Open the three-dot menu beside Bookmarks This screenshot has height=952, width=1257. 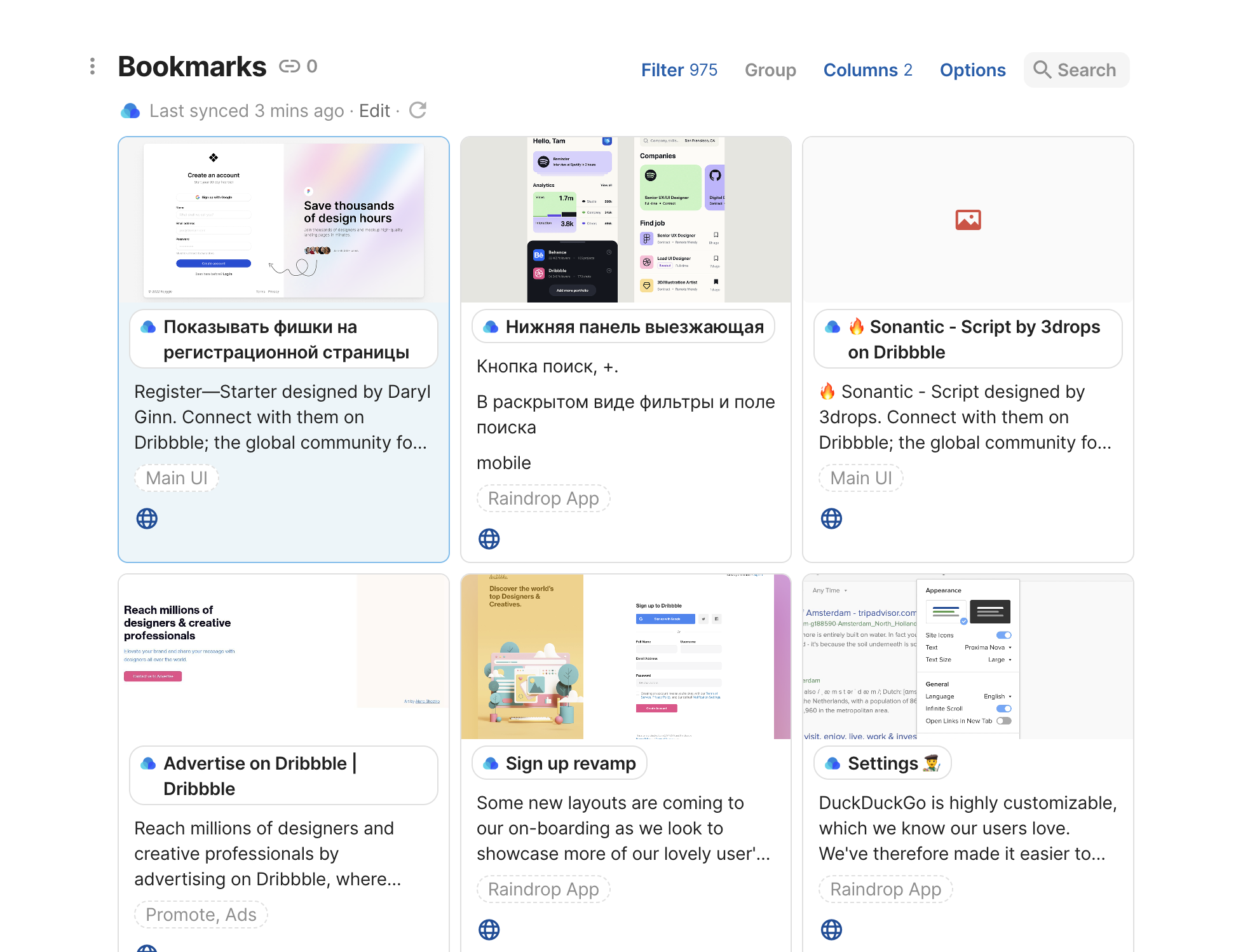93,66
